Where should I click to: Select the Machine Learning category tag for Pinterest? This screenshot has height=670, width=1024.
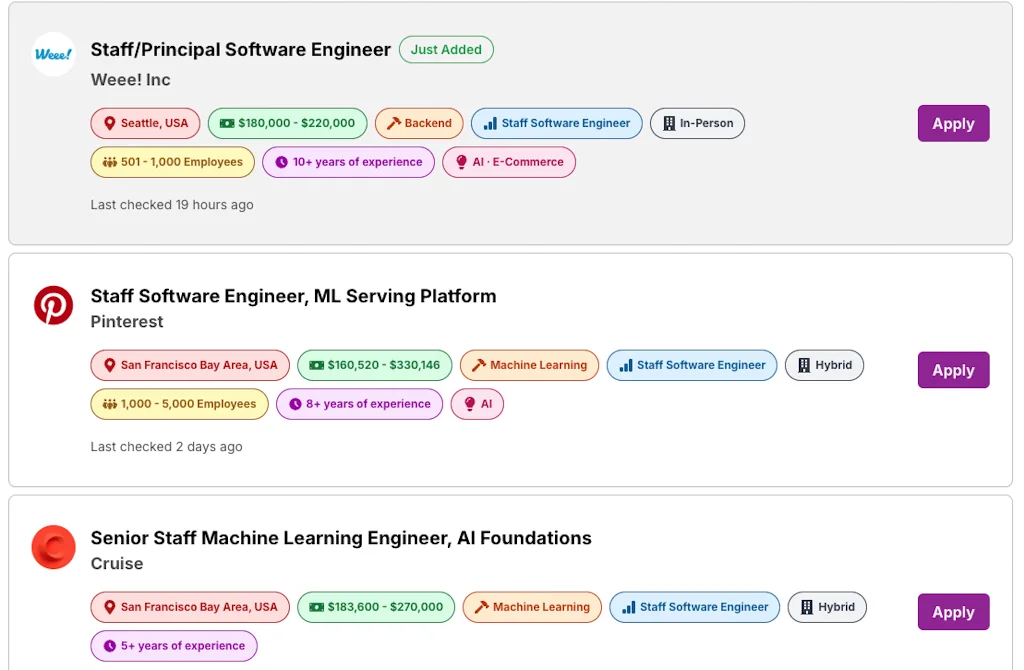click(x=529, y=365)
